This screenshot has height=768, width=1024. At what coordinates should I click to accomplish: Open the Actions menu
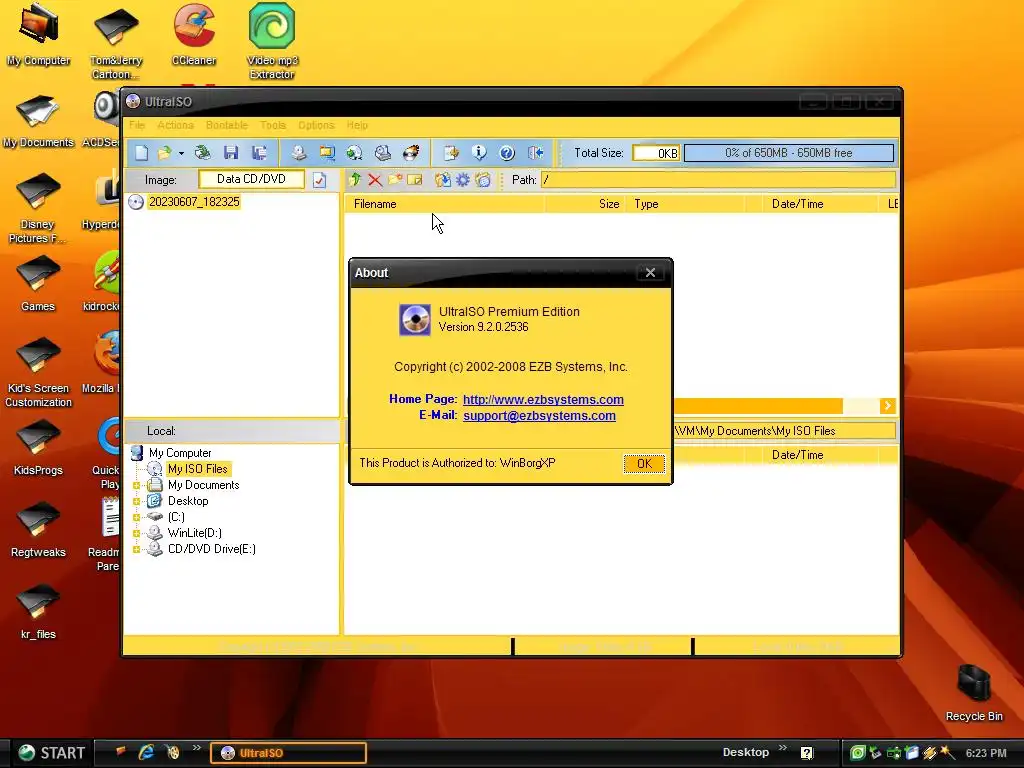(x=175, y=125)
